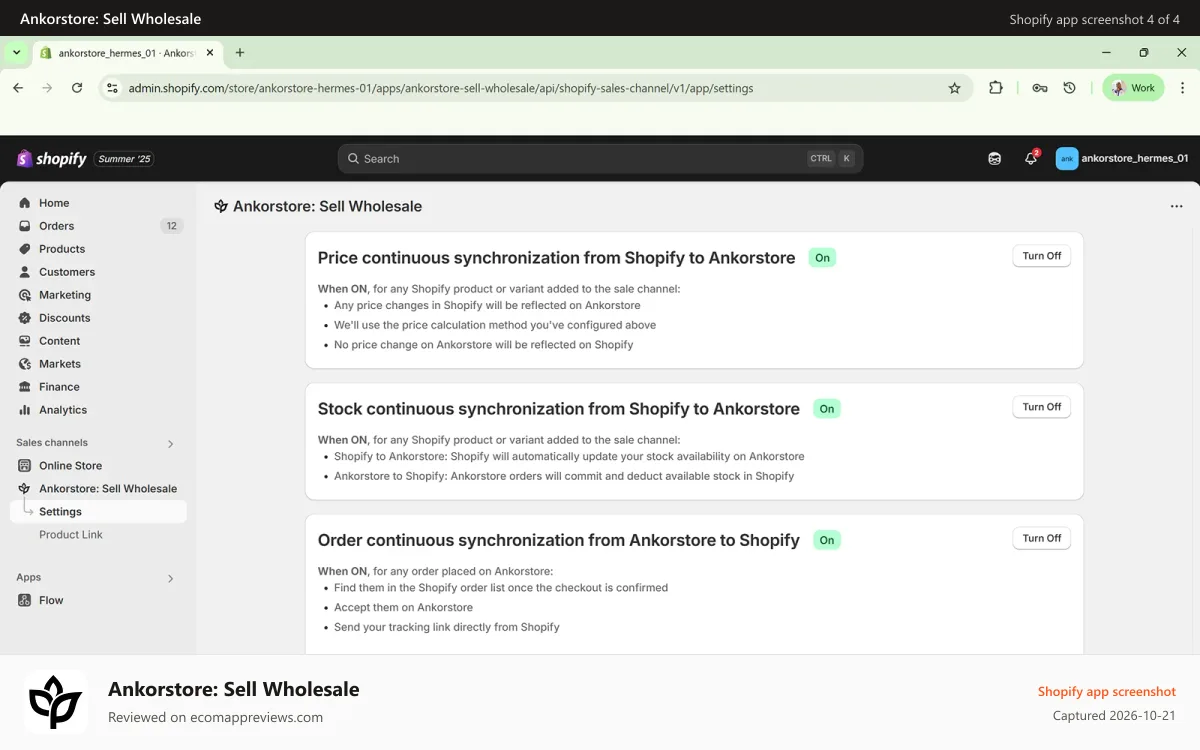Open the Sidekick icon beside the bell
This screenshot has width=1200, height=750.
[994, 158]
